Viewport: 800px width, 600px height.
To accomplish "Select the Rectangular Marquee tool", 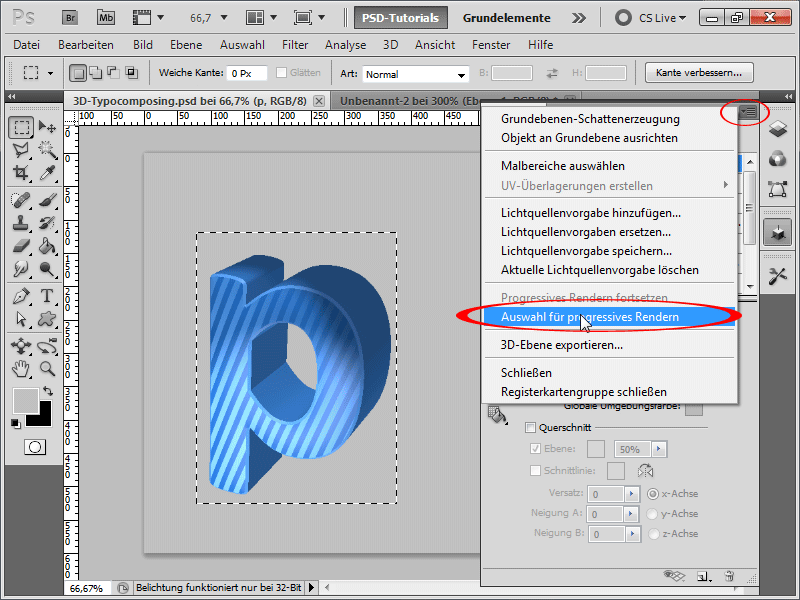I will pos(21,127).
